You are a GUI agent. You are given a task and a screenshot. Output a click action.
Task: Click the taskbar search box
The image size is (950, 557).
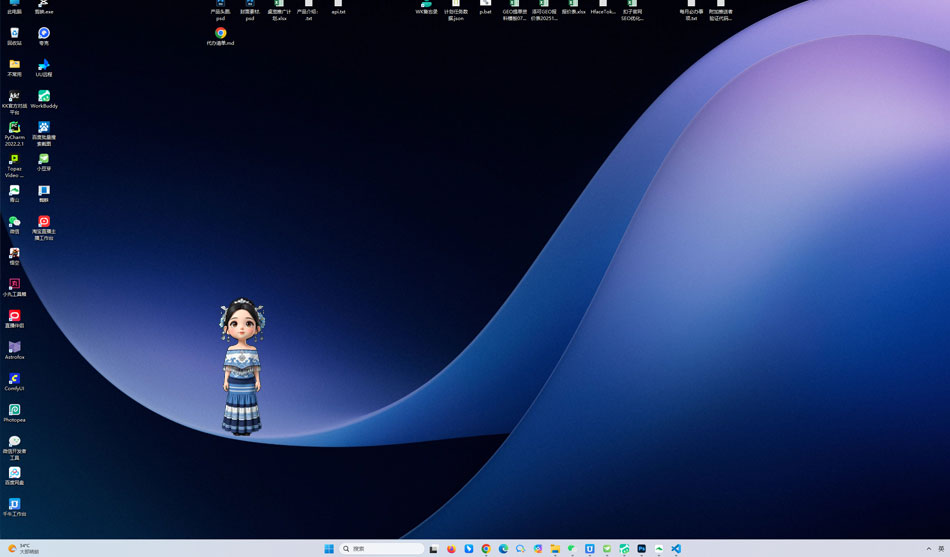tap(381, 549)
